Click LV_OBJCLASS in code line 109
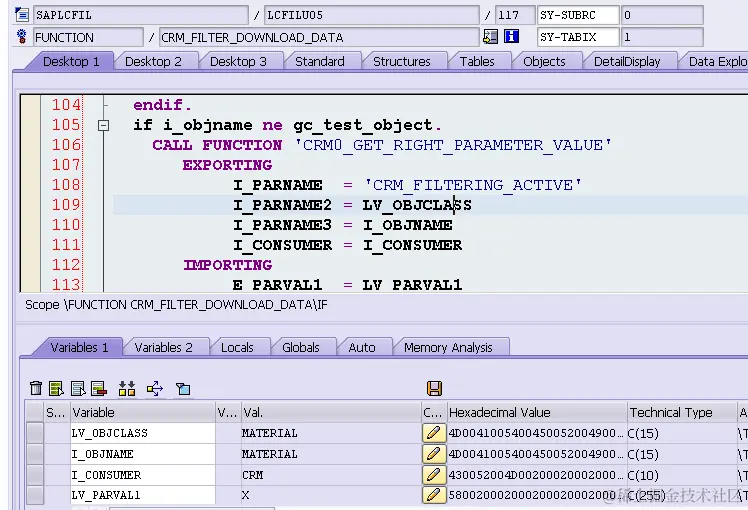 pos(417,205)
